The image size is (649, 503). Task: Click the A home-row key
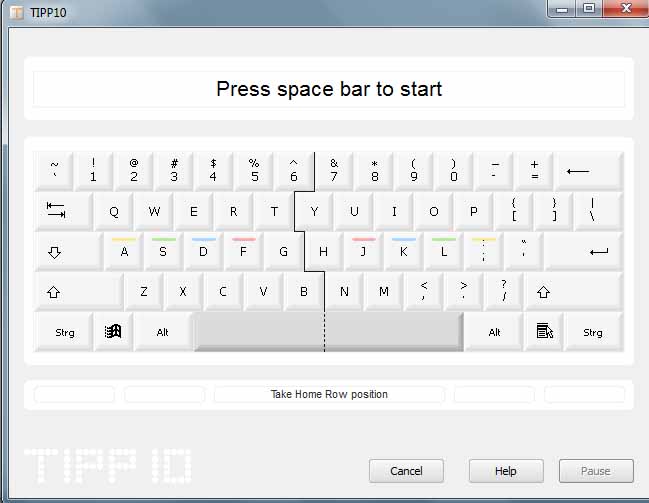click(124, 251)
